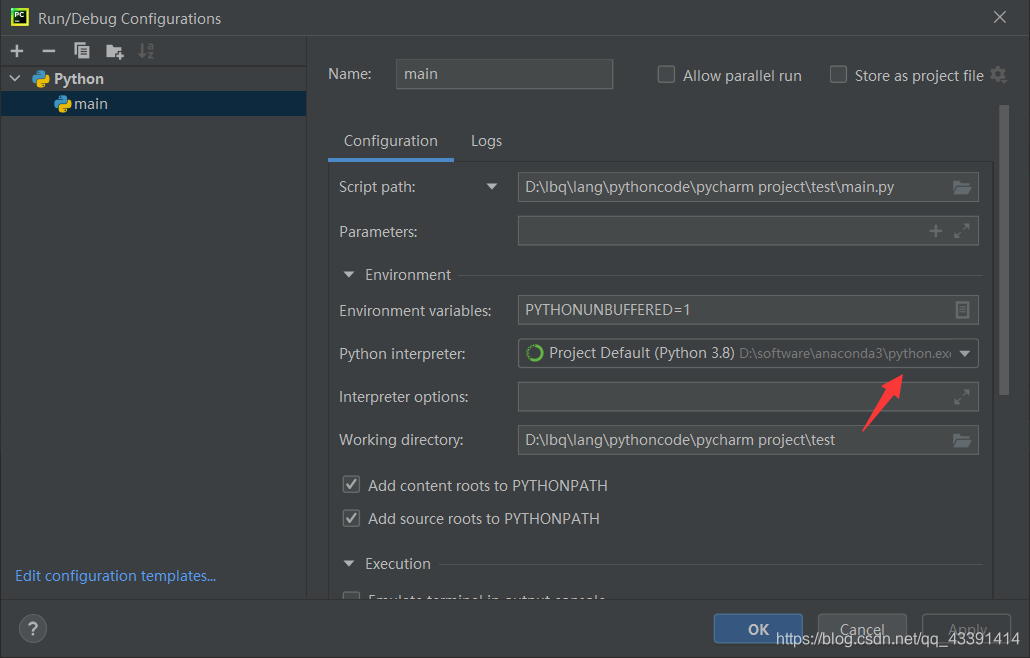Open Edit configuration templates link

pos(116,576)
